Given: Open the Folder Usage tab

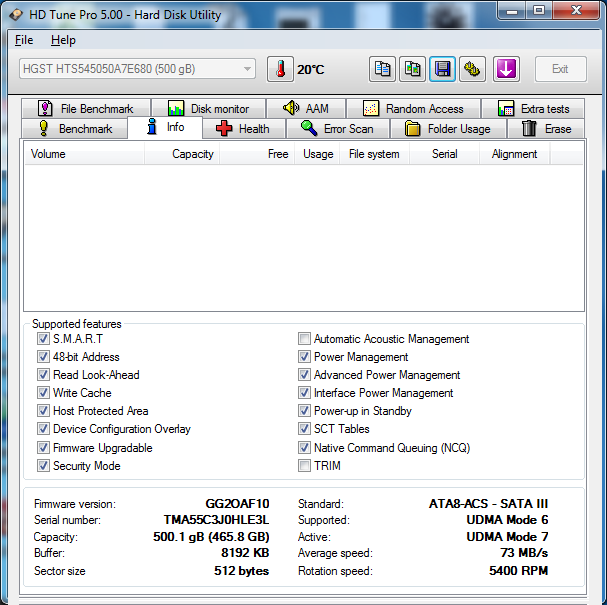Looking at the screenshot, I should [447, 129].
